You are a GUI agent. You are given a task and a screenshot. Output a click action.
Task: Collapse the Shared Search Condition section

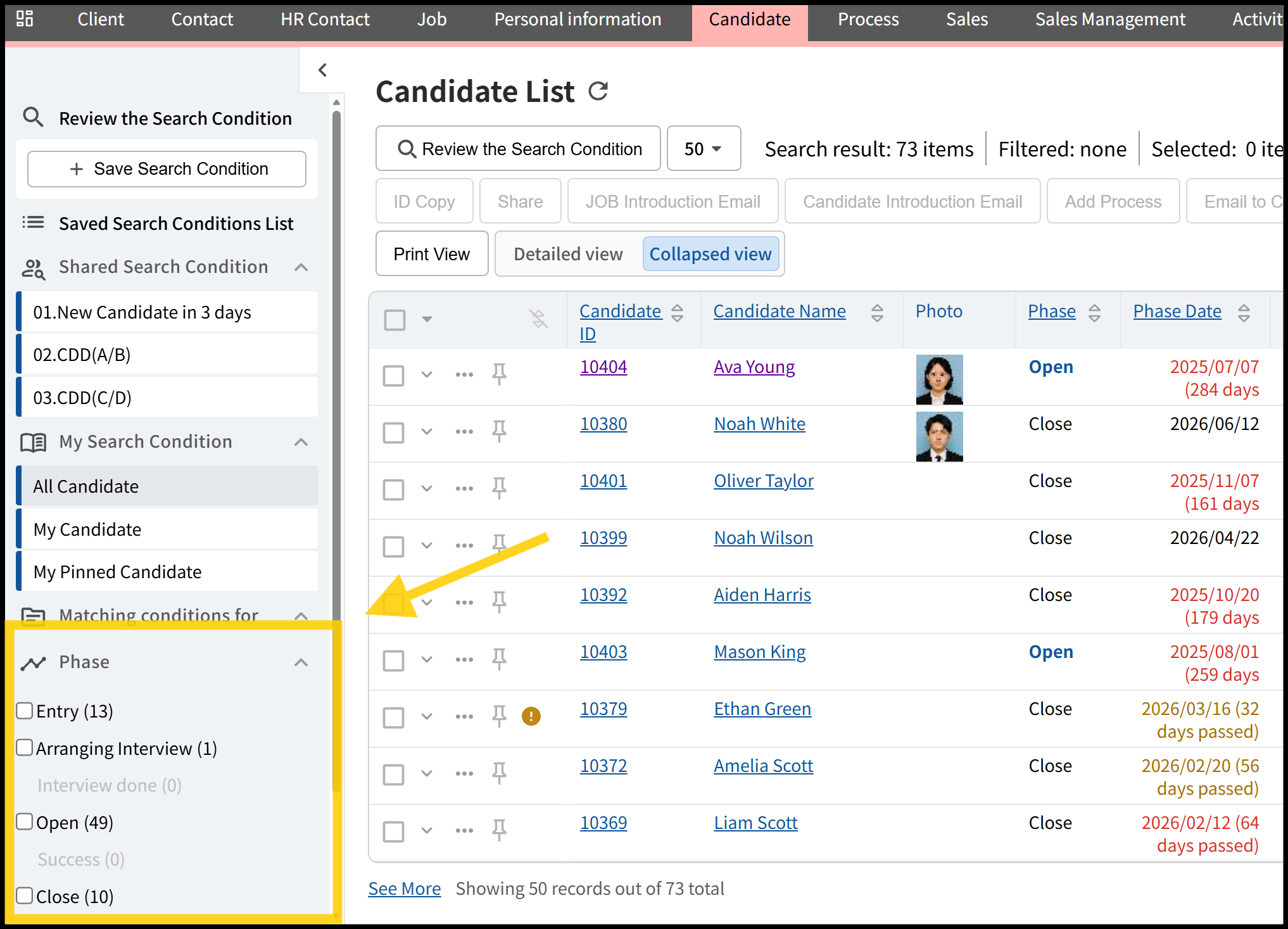tap(301, 267)
